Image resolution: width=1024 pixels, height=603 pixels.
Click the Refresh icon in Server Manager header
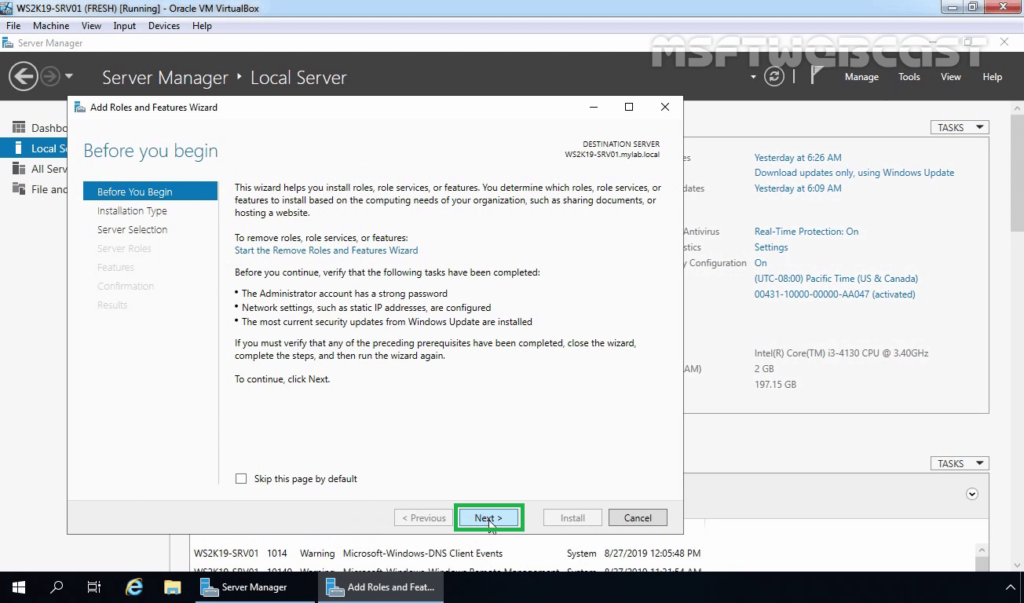774,76
